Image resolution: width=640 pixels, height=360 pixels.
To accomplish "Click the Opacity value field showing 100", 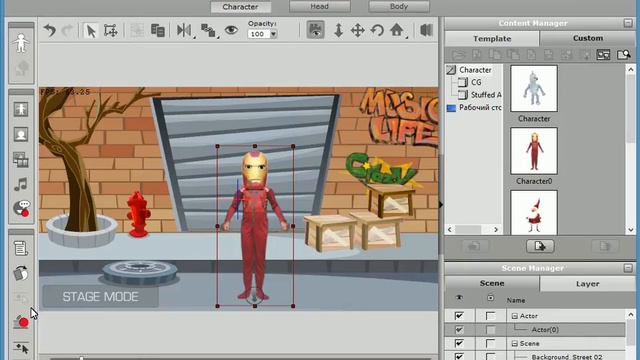I will (258, 34).
